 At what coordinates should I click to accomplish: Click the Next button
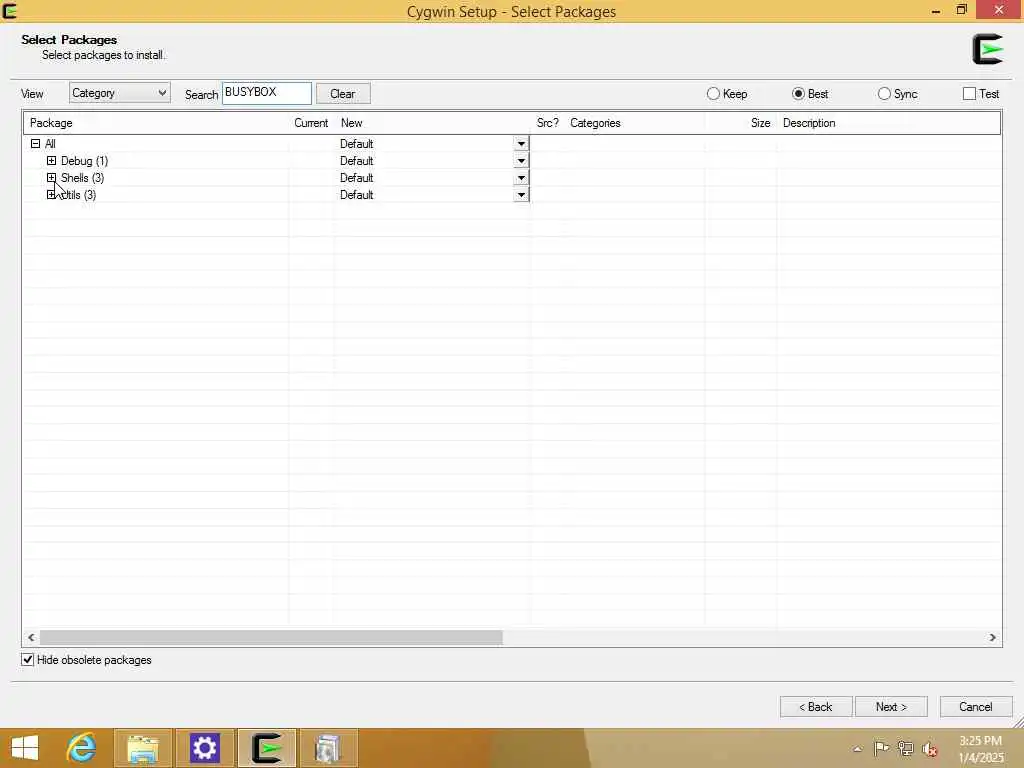point(891,707)
